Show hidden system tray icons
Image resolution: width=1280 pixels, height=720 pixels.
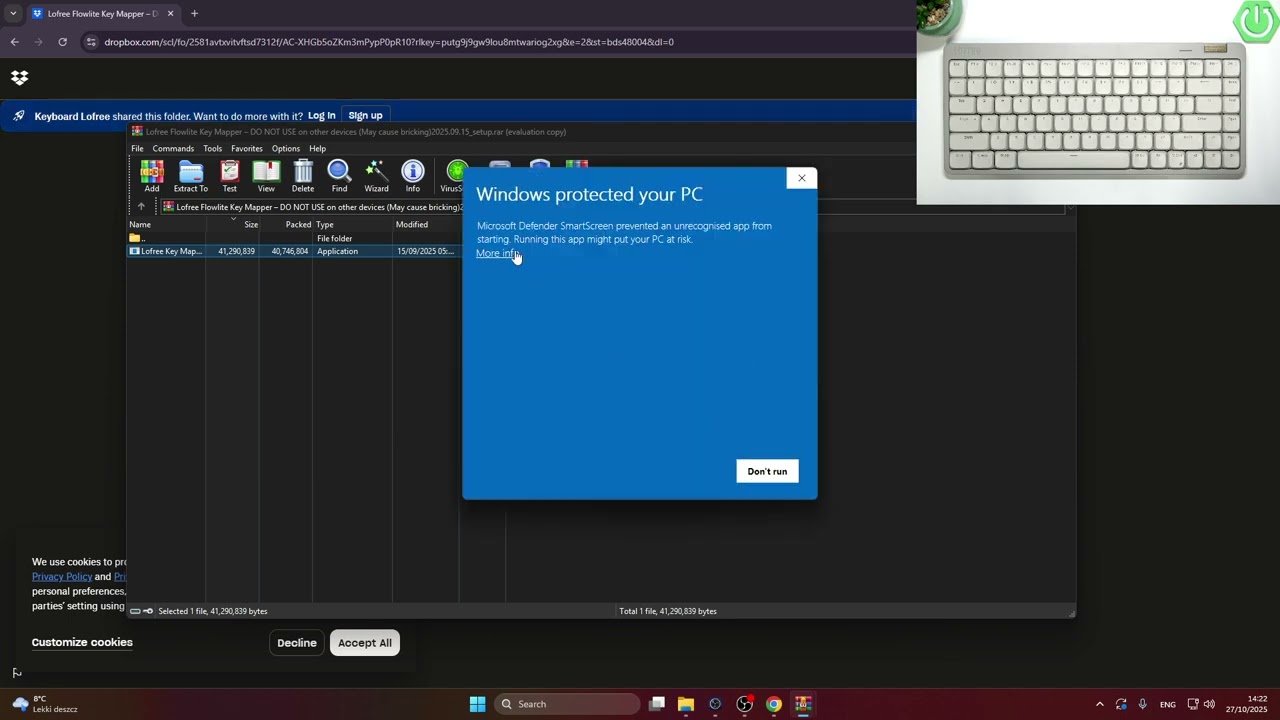(x=1099, y=704)
